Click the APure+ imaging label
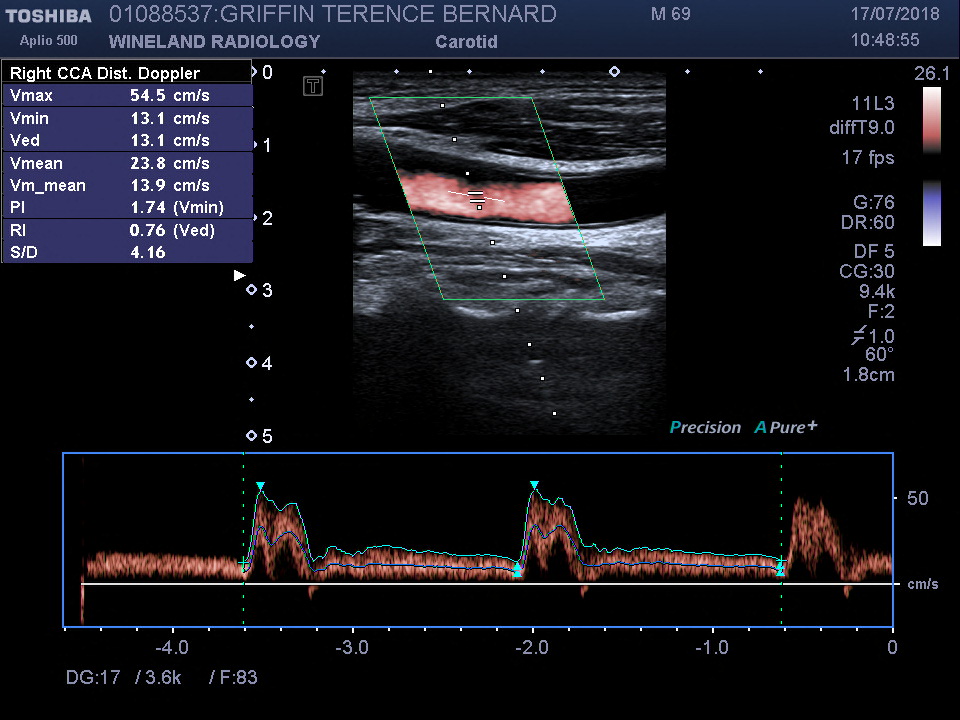This screenshot has height=720, width=960. click(786, 427)
